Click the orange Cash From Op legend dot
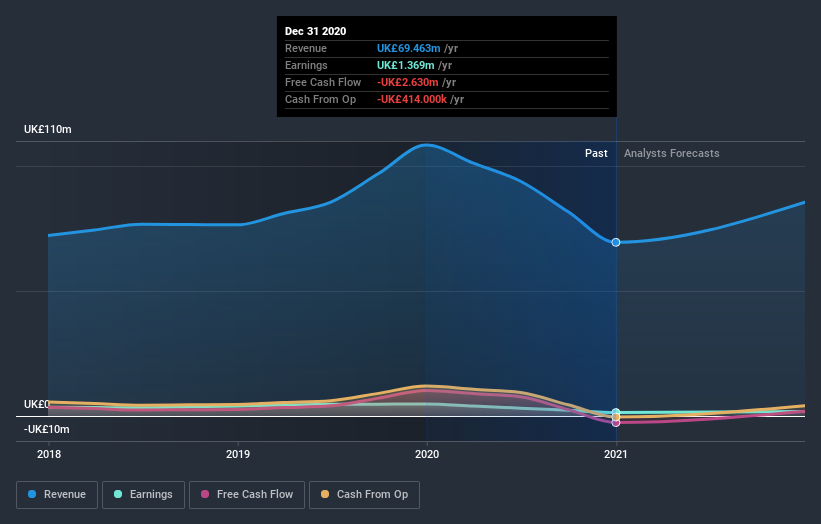This screenshot has height=524, width=821. click(325, 494)
